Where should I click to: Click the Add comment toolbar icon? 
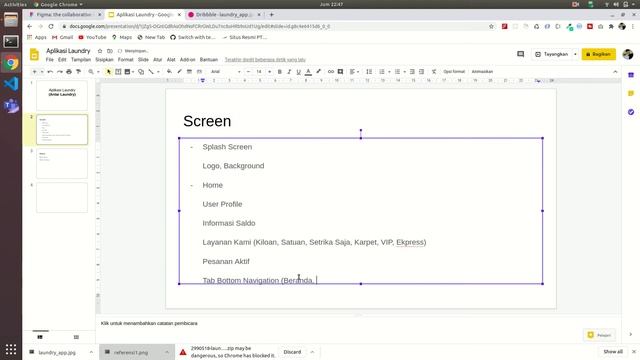click(x=340, y=72)
